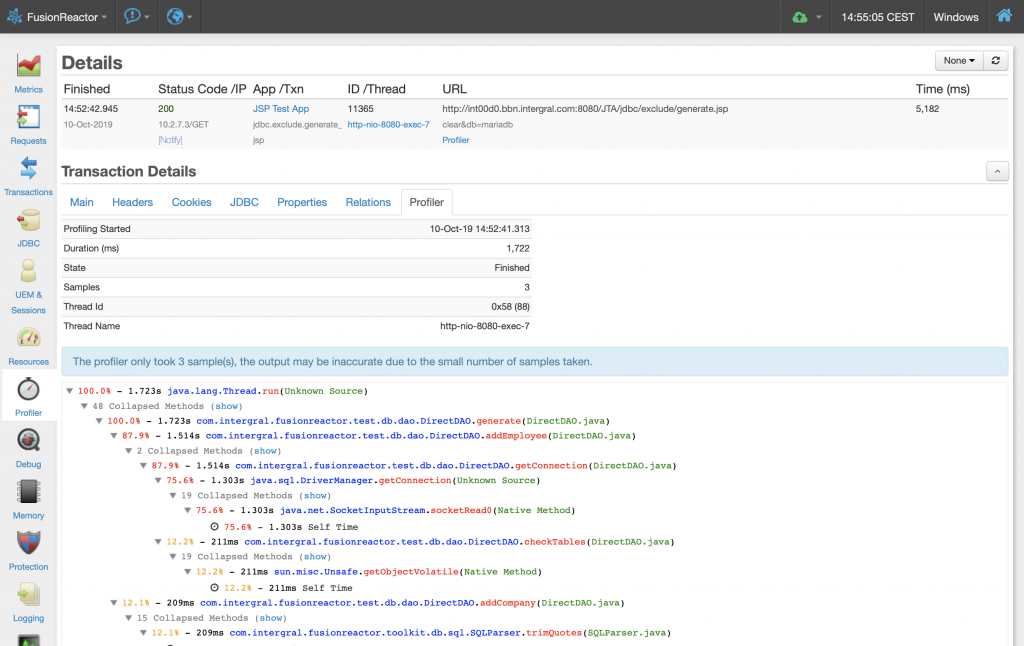Click the refresh icon button
The image size is (1024, 646).
tap(996, 61)
